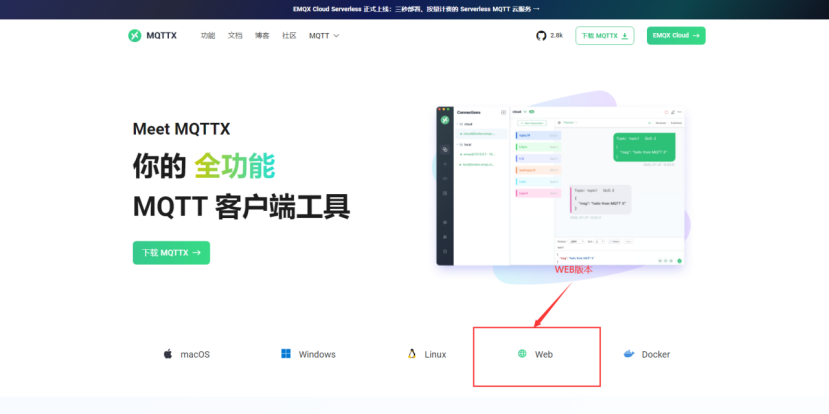Viewport: 829px width, 414px height.
Task: Open the 功能 menu item
Action: point(208,35)
